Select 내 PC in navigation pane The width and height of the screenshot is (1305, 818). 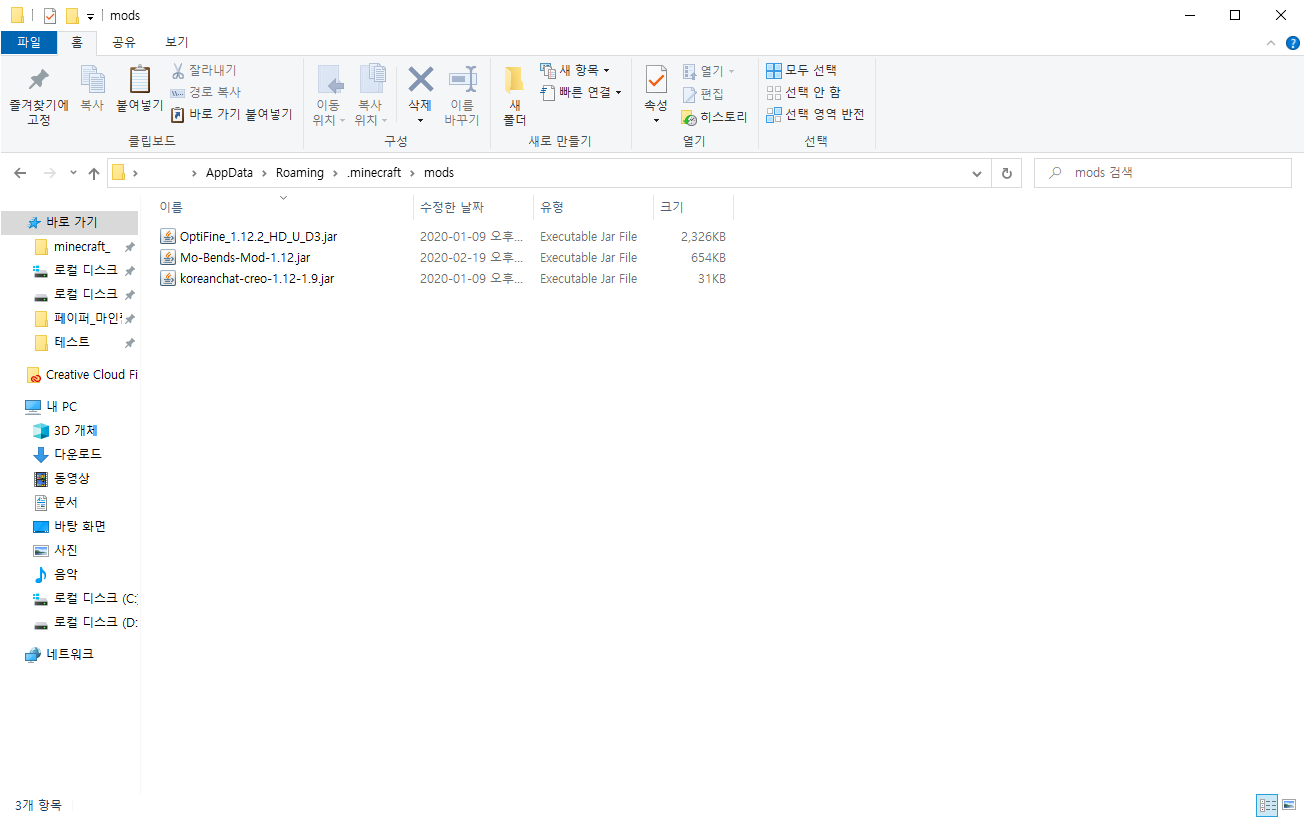tap(61, 406)
